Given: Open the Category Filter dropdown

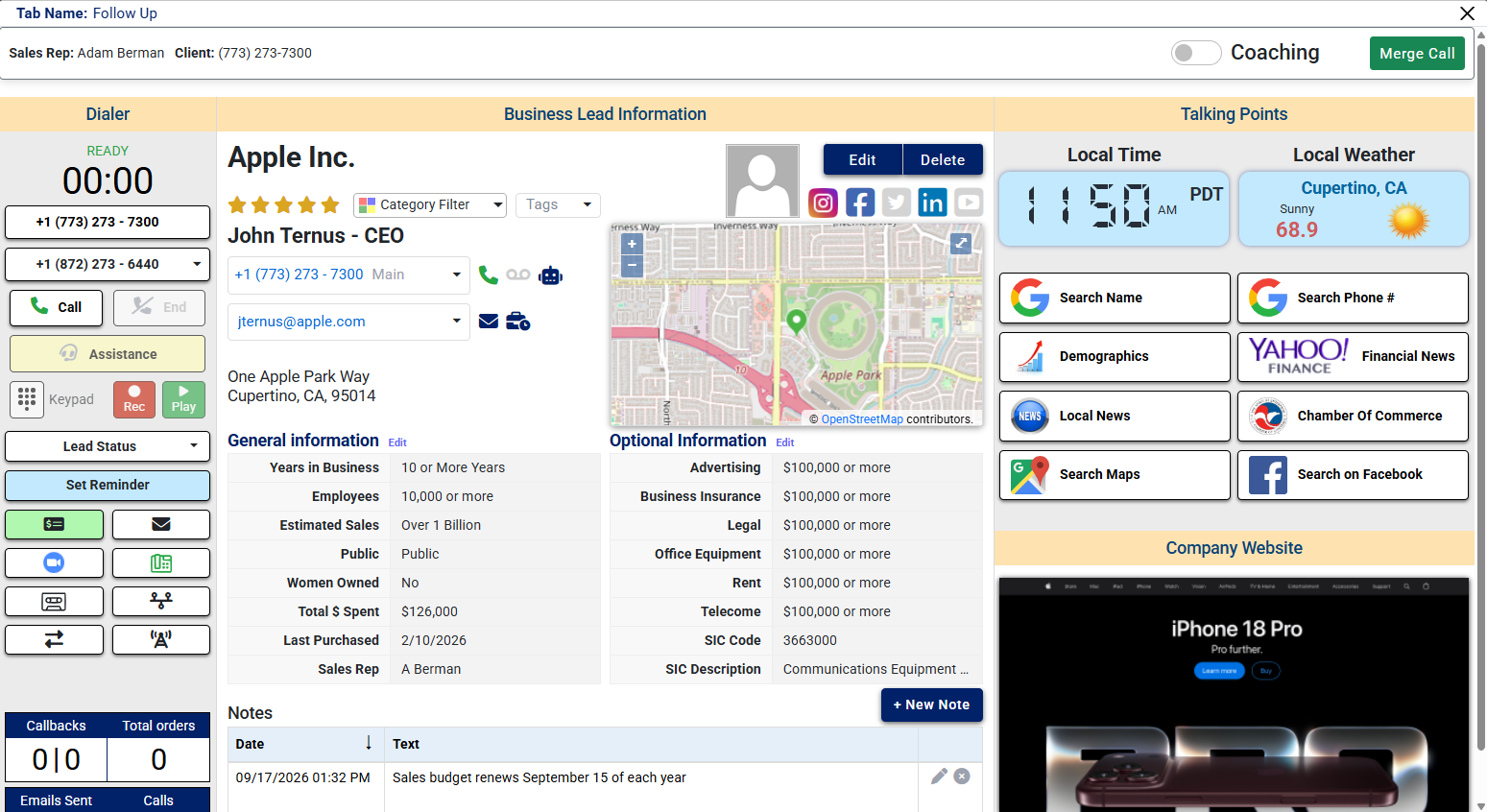Looking at the screenshot, I should pos(430,204).
